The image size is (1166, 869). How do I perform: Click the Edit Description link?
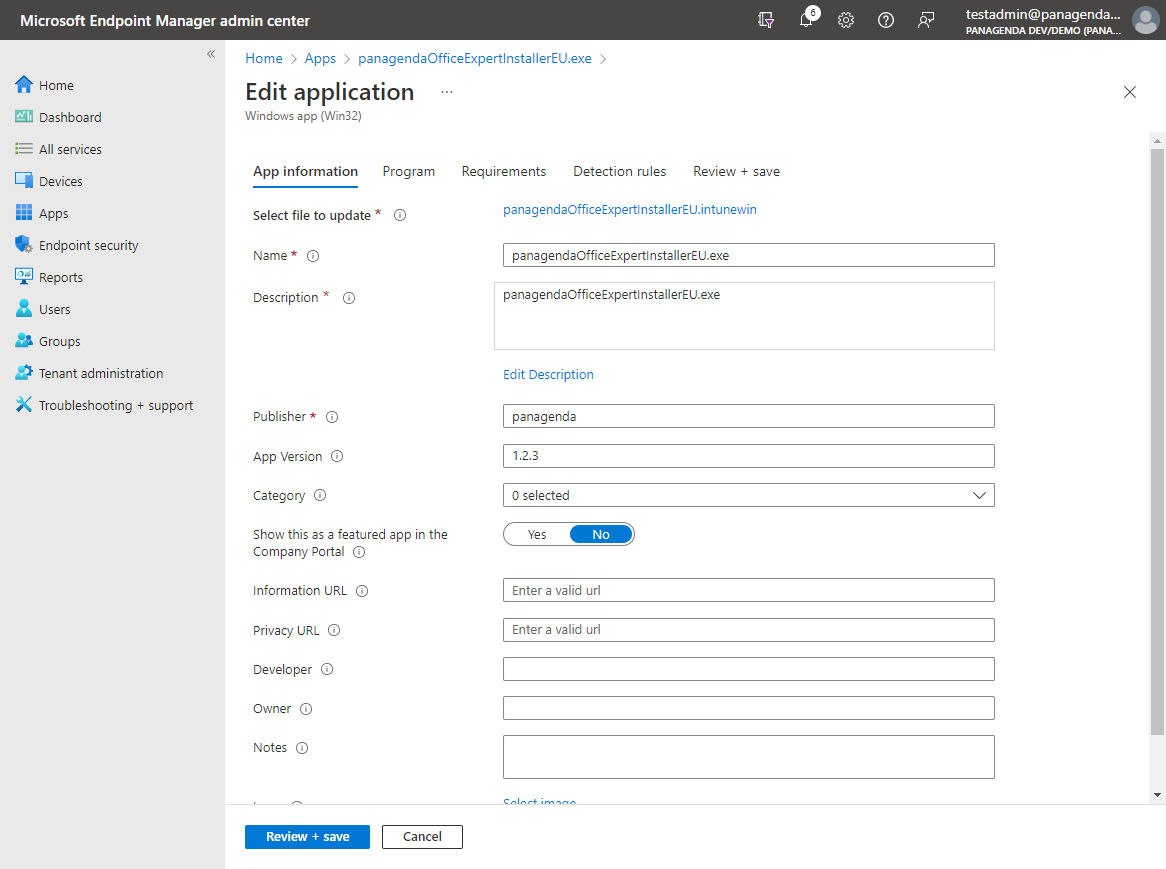click(548, 374)
